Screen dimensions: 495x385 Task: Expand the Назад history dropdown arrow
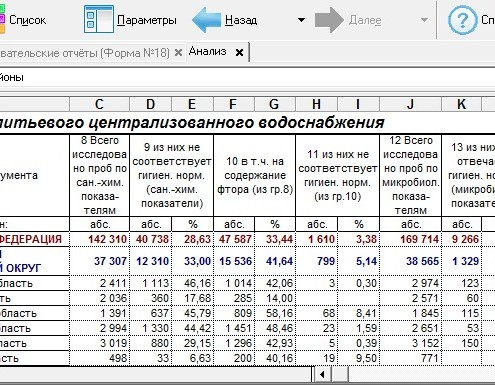click(301, 20)
